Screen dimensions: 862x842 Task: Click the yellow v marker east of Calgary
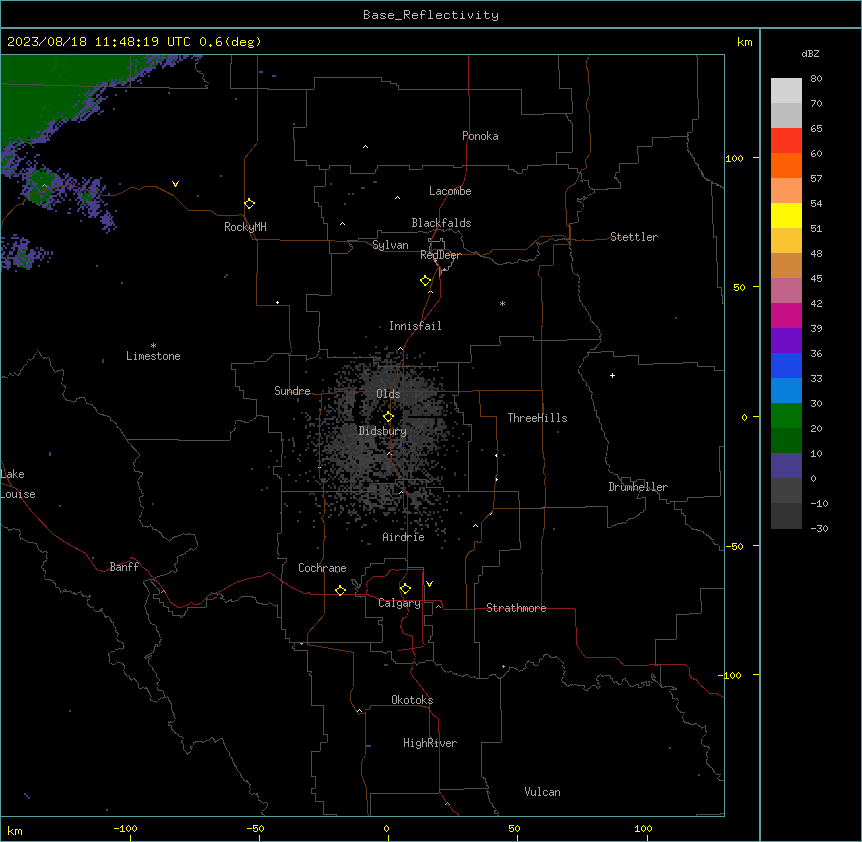(429, 584)
